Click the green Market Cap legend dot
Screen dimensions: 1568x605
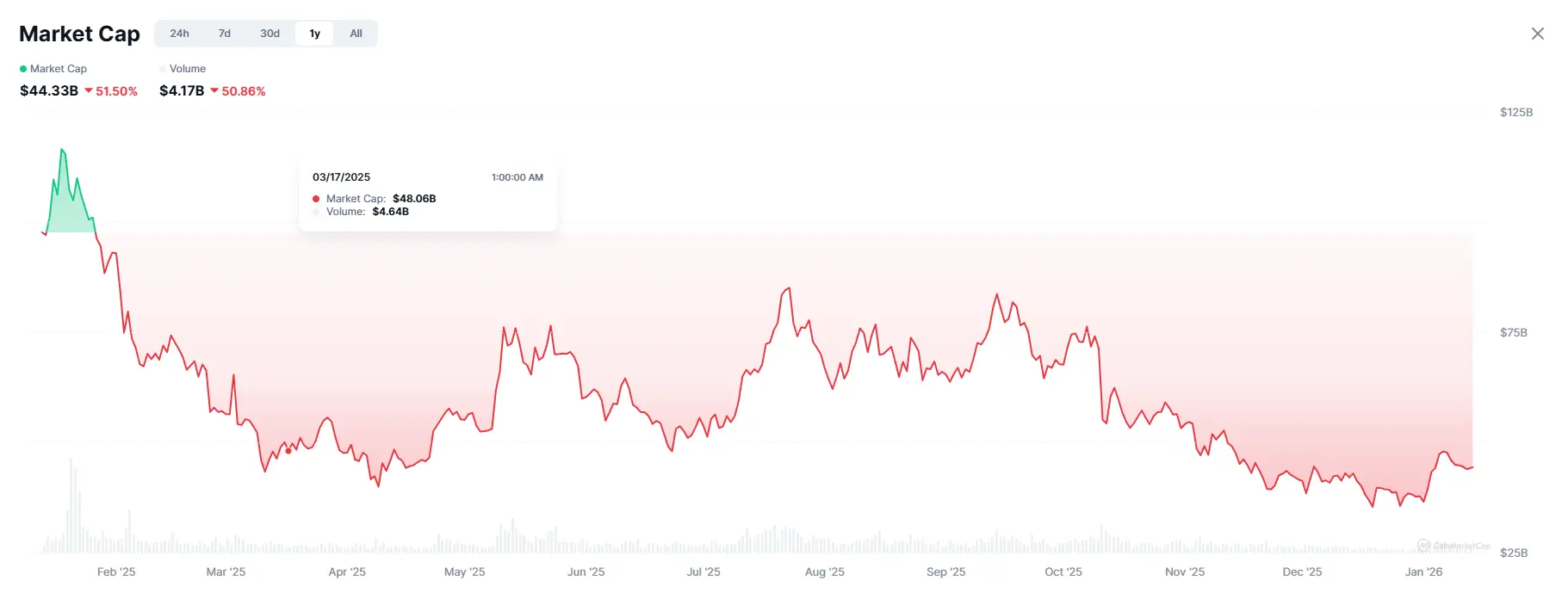tap(23, 69)
